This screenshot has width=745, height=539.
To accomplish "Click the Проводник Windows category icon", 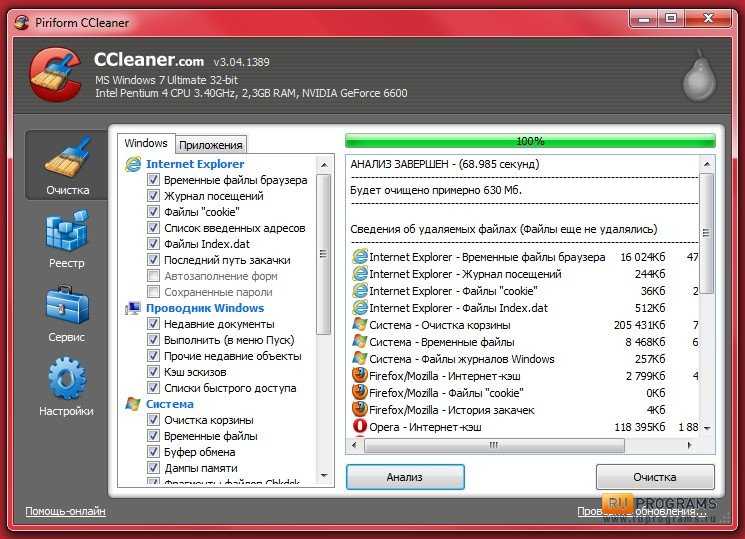I will pyautogui.click(x=133, y=308).
